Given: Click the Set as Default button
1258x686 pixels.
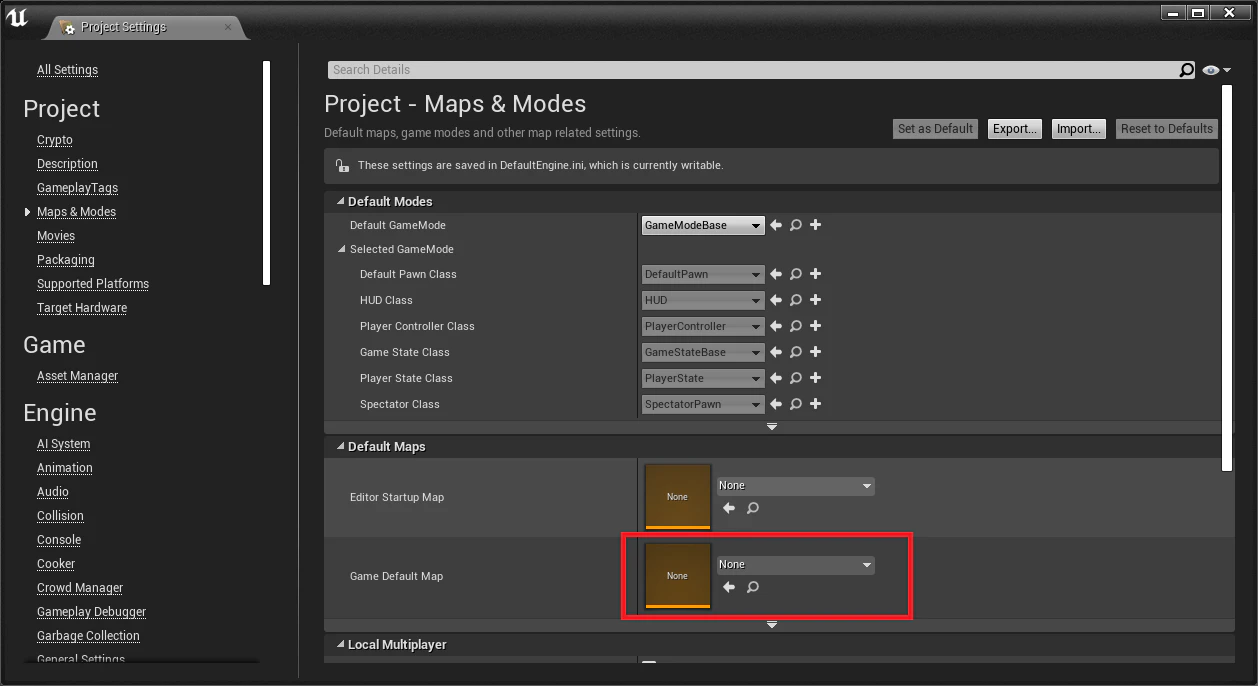Looking at the screenshot, I should click(x=935, y=129).
